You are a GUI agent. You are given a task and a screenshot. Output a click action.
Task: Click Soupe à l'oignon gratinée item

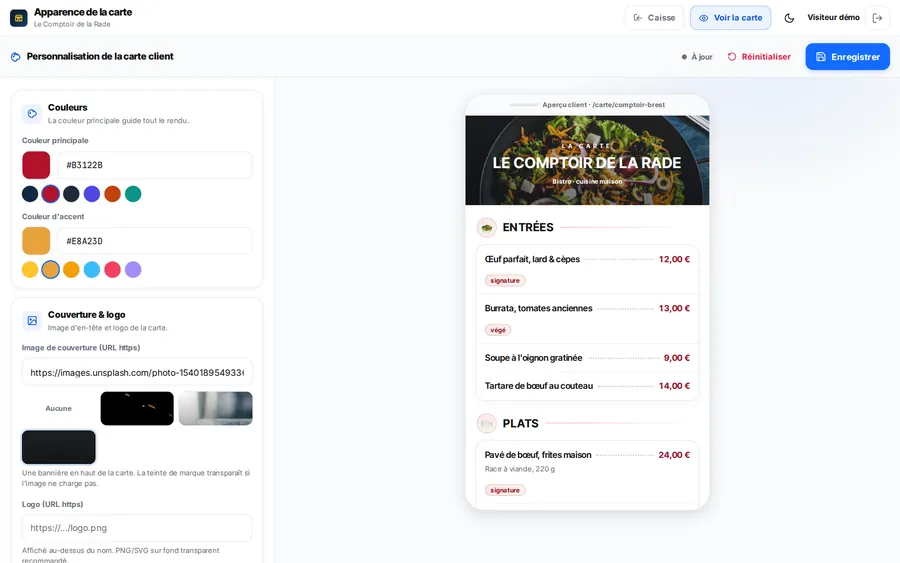pos(587,358)
